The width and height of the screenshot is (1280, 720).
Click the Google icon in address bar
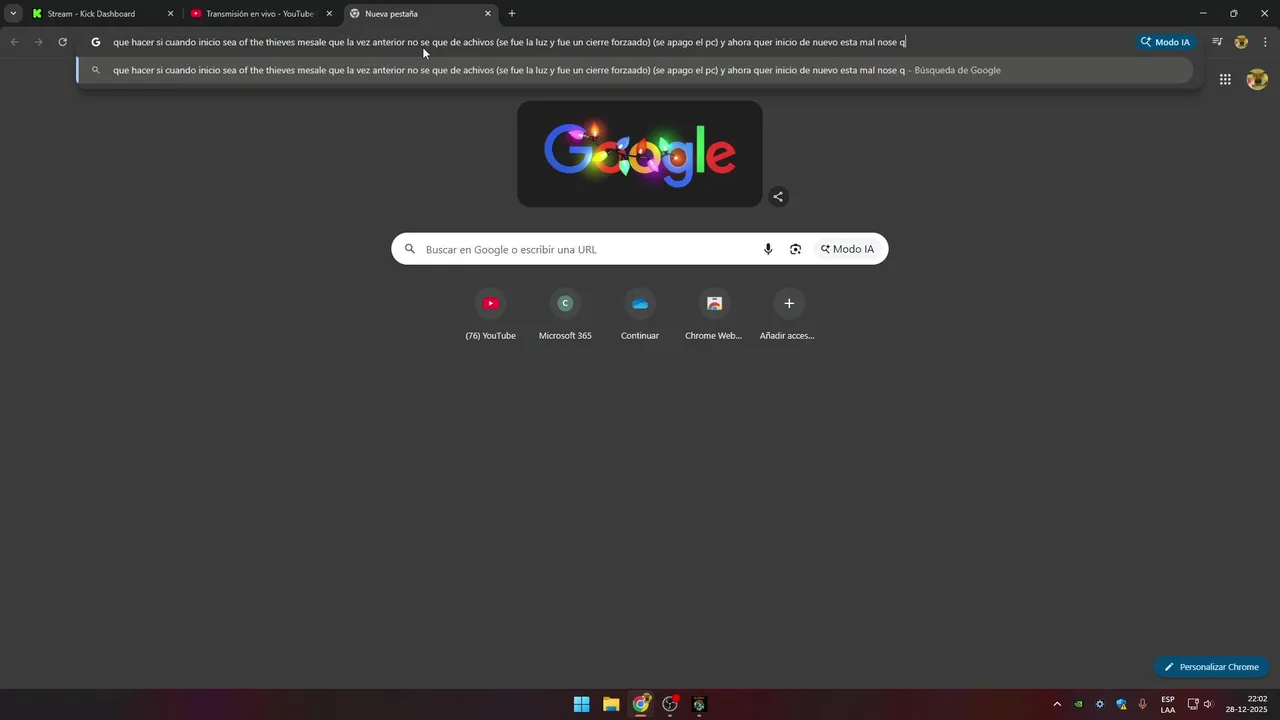[x=96, y=42]
